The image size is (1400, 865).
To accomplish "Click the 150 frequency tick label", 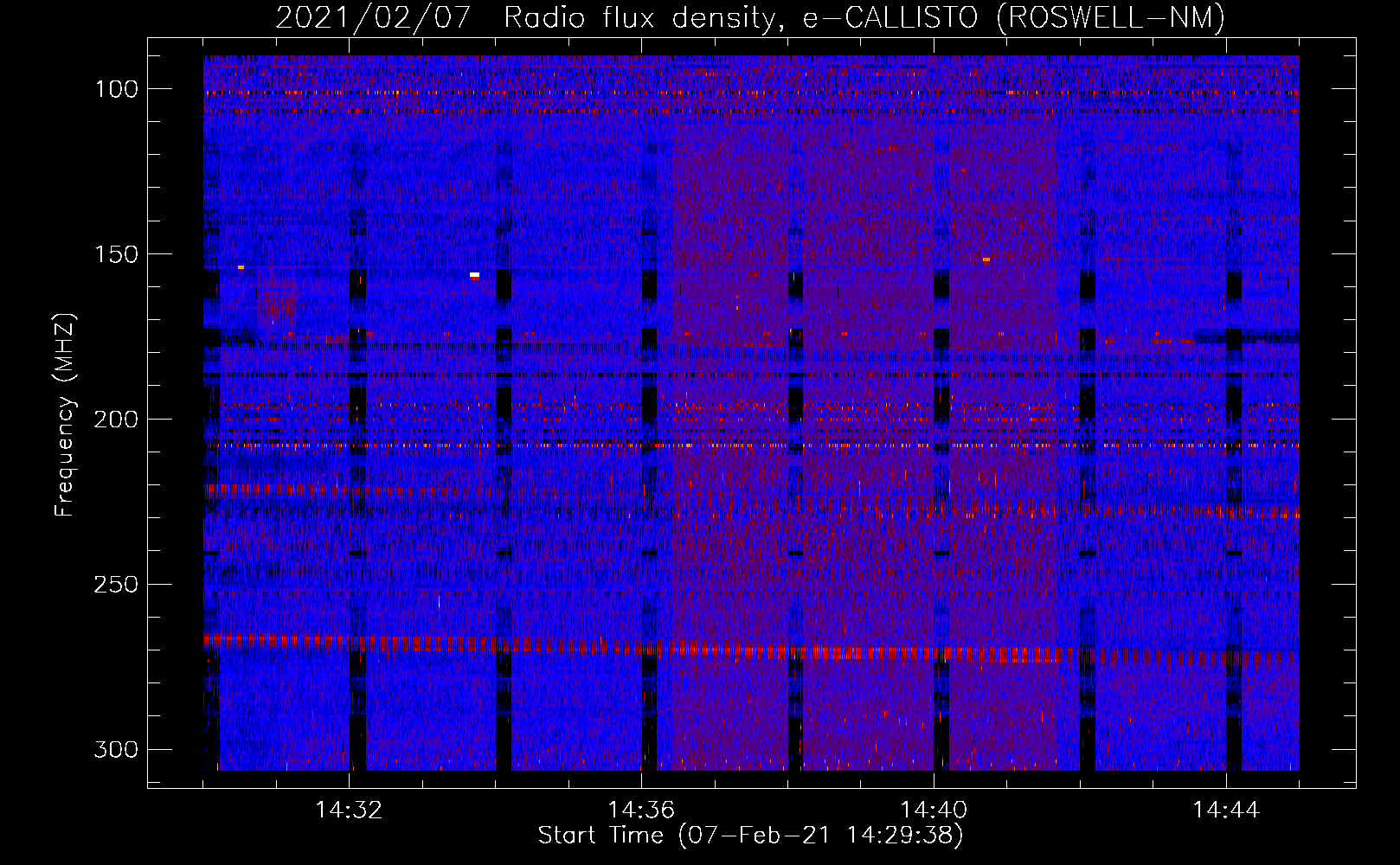I will 115,254.
